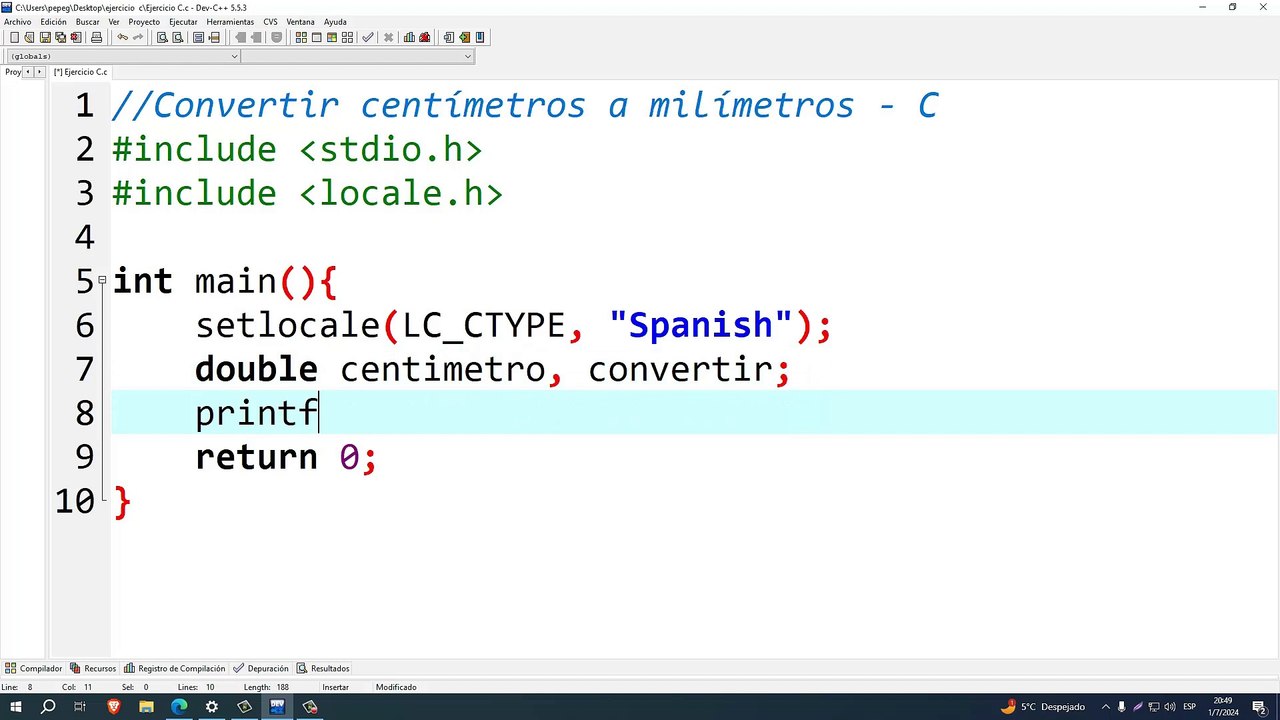Click the ESP input language indicator
Screen dimensions: 1280x720
(1190, 707)
